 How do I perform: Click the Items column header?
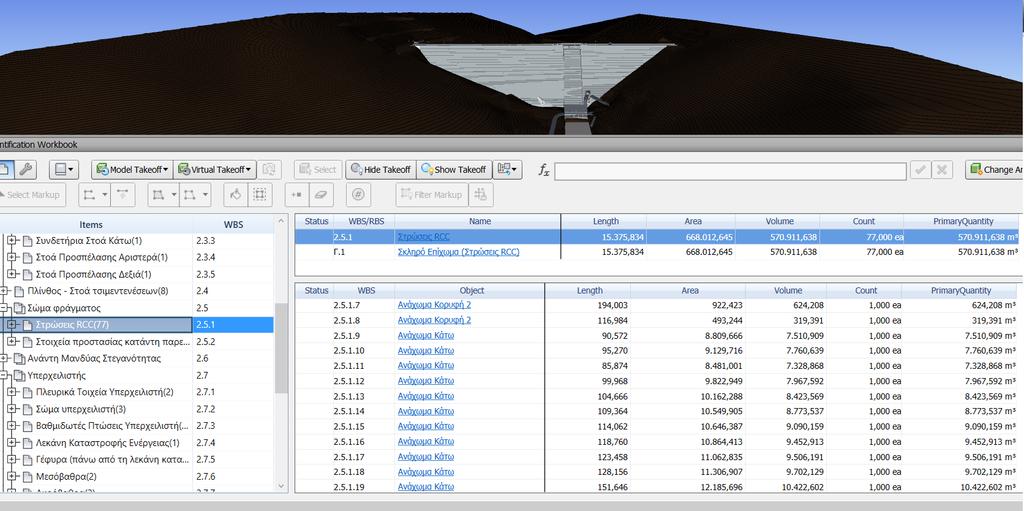tap(91, 224)
